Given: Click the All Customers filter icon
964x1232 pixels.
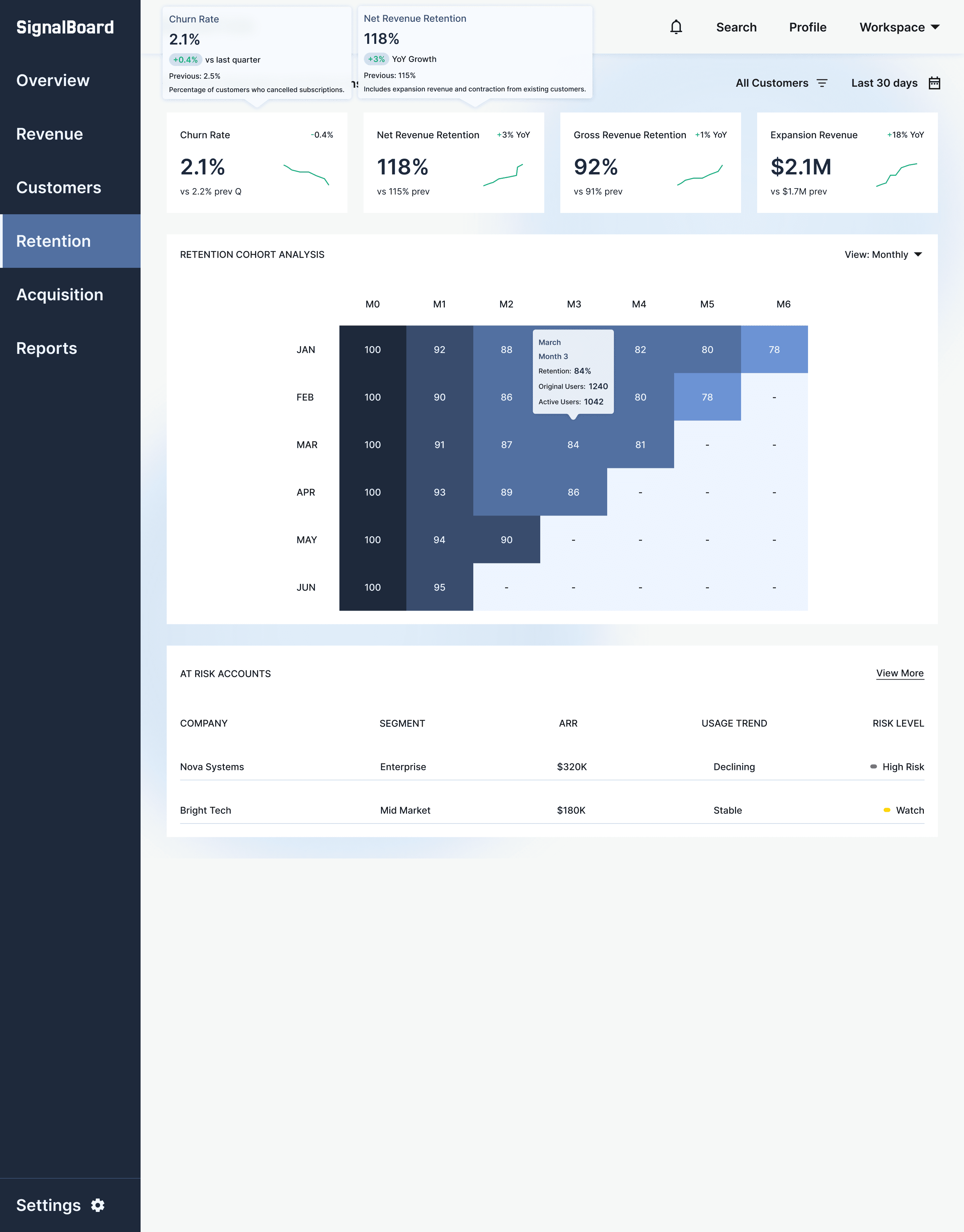Looking at the screenshot, I should pyautogui.click(x=822, y=83).
